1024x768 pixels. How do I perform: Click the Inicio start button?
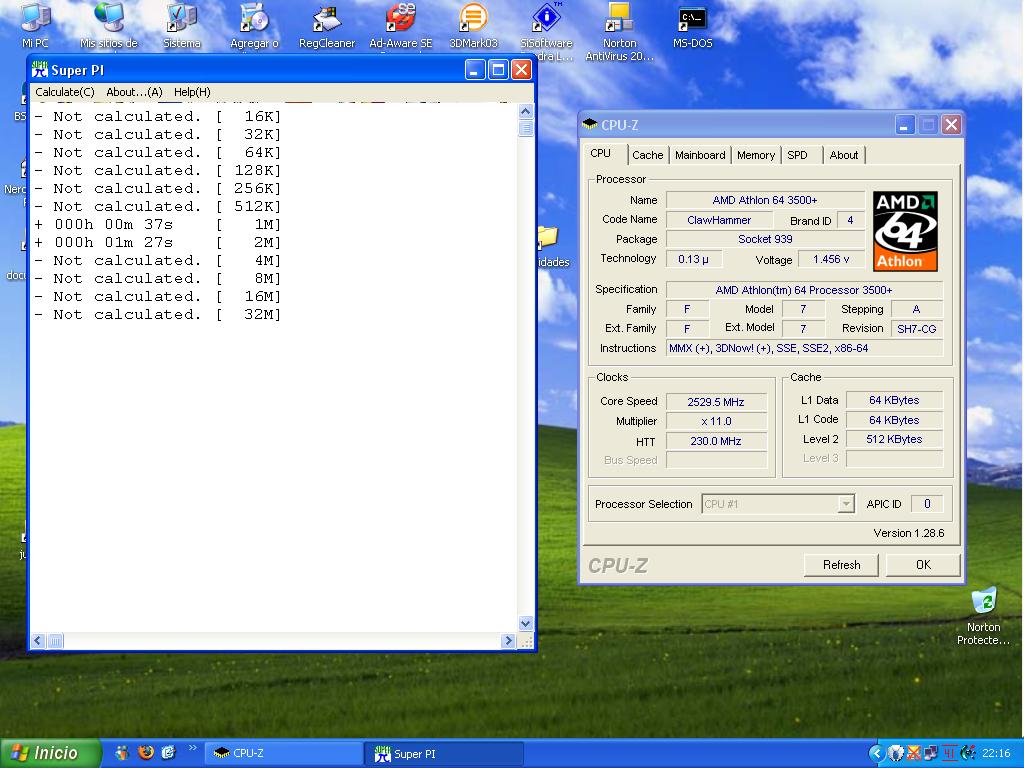tap(50, 753)
